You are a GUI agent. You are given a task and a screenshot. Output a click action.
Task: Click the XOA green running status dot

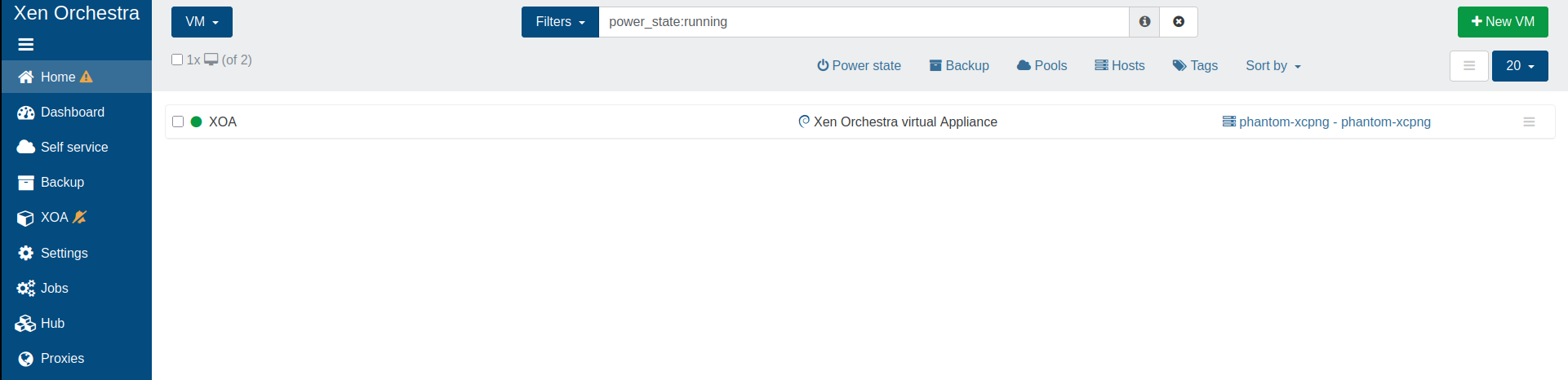[196, 122]
